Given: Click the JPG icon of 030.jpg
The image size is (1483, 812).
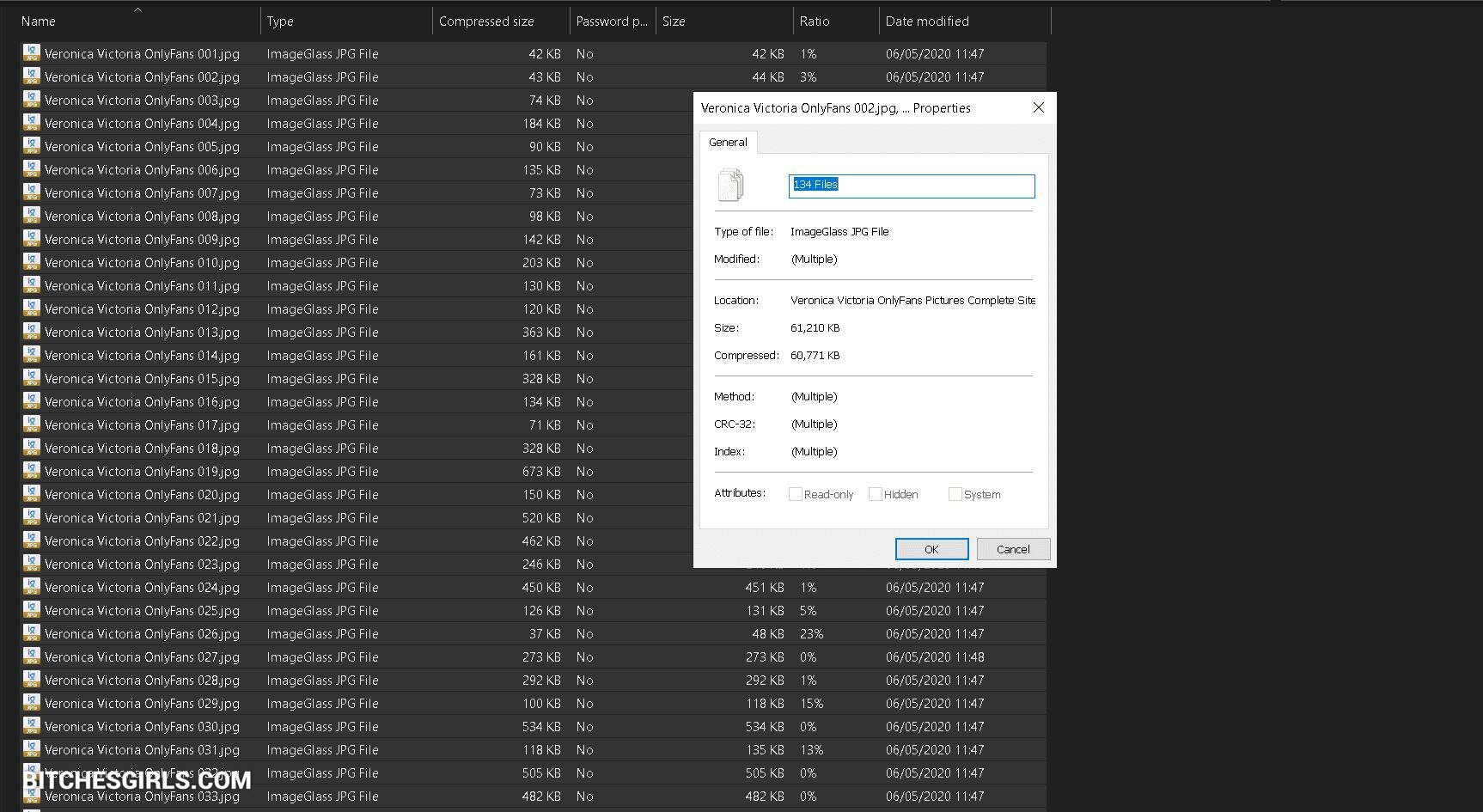Looking at the screenshot, I should click(x=32, y=726).
